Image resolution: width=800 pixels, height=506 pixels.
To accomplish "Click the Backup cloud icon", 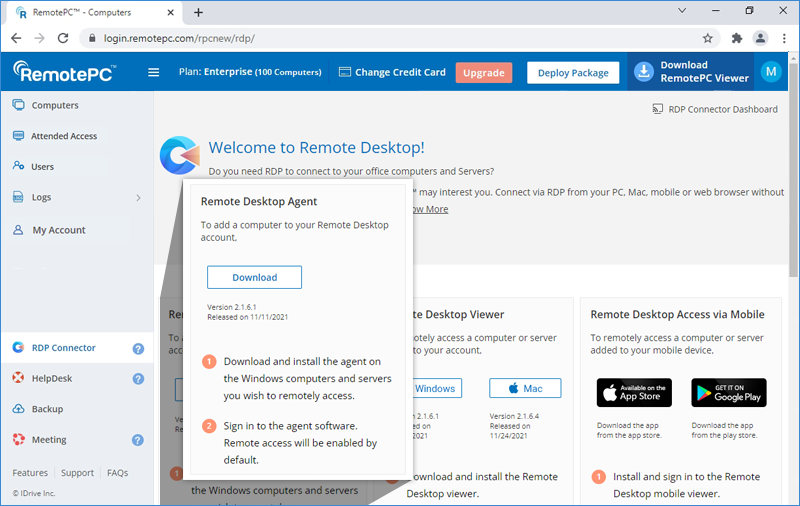I will tap(18, 409).
